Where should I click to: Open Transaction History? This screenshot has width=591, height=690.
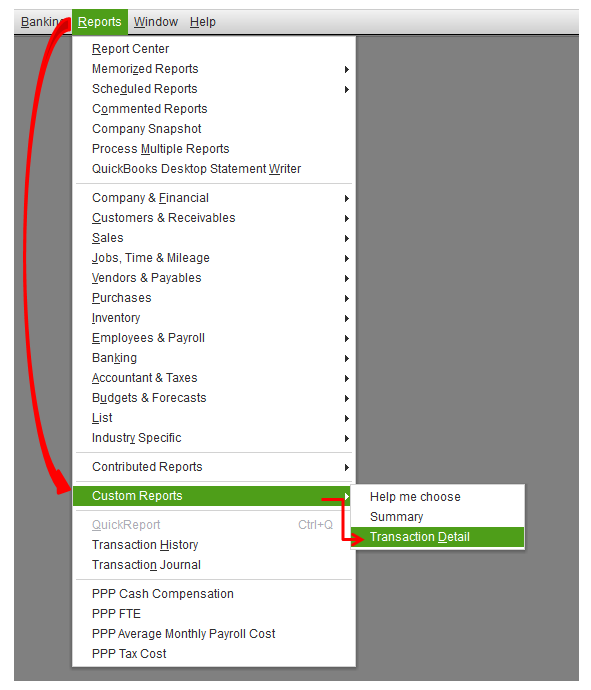coord(145,545)
